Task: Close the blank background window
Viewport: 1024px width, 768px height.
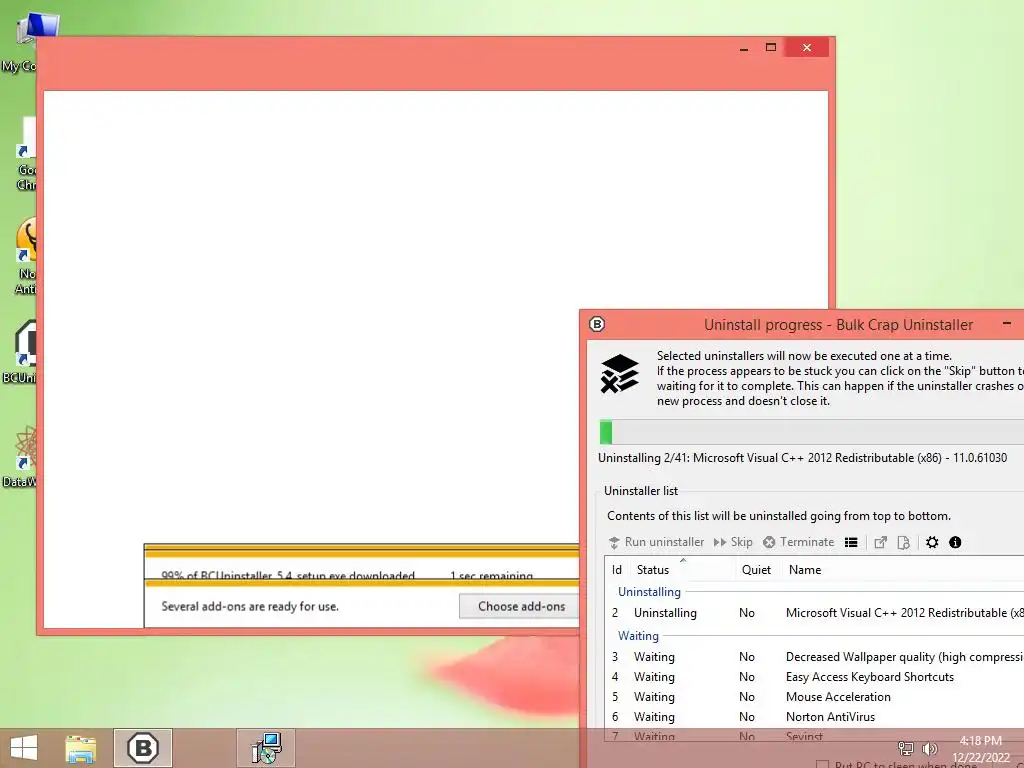Action: tap(807, 48)
